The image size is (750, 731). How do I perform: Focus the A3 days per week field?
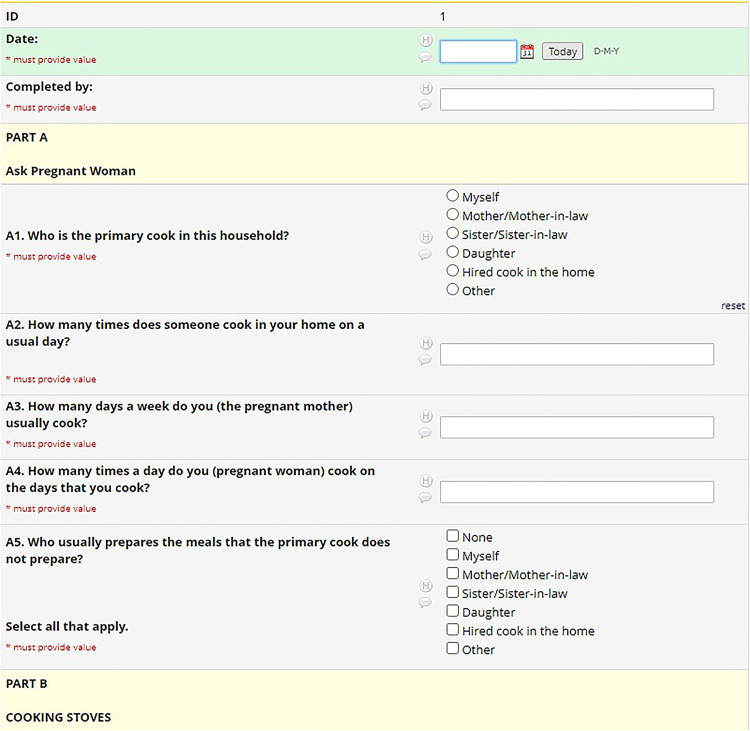pos(577,427)
